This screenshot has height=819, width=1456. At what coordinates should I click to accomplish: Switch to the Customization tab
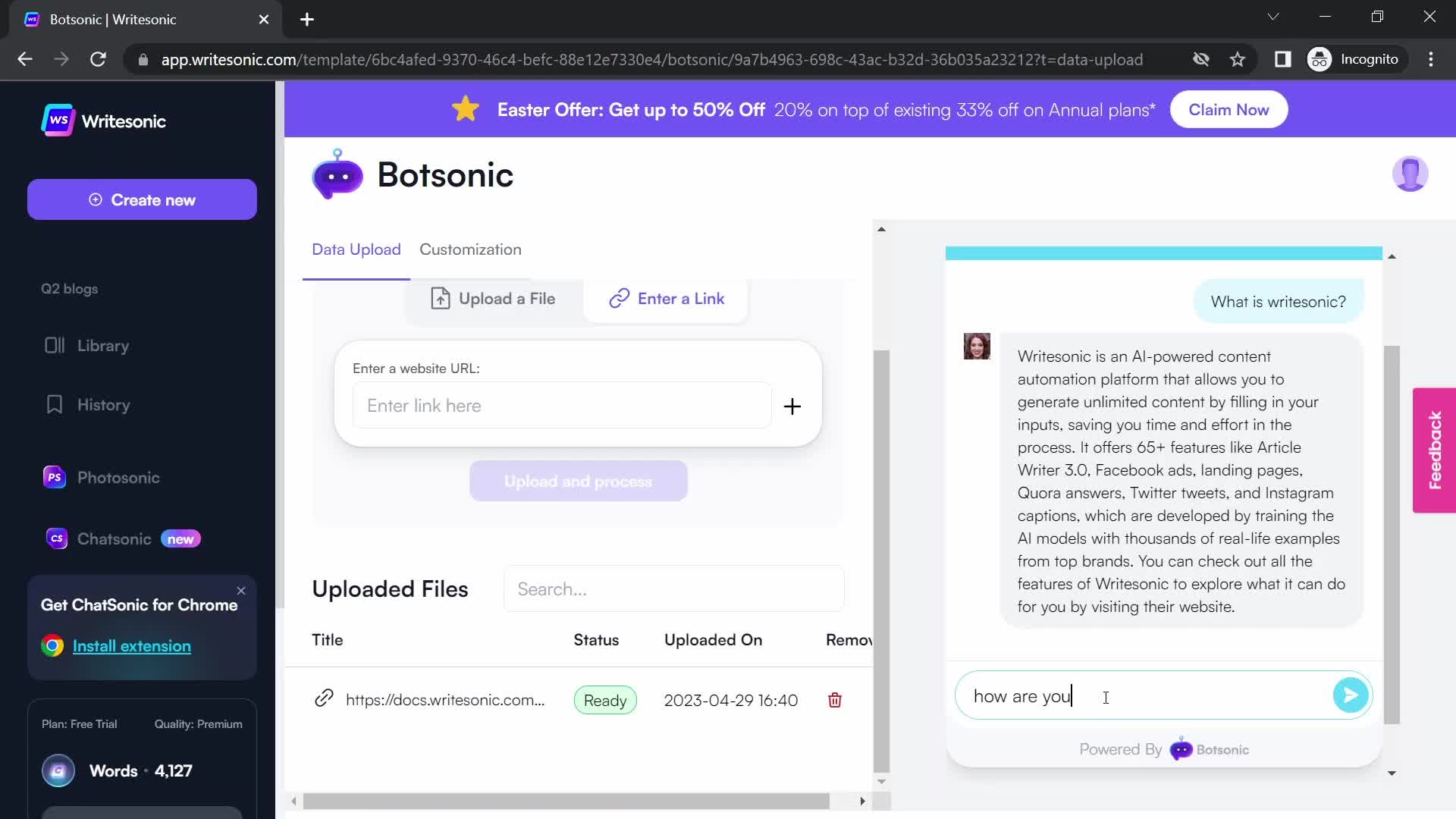[470, 249]
